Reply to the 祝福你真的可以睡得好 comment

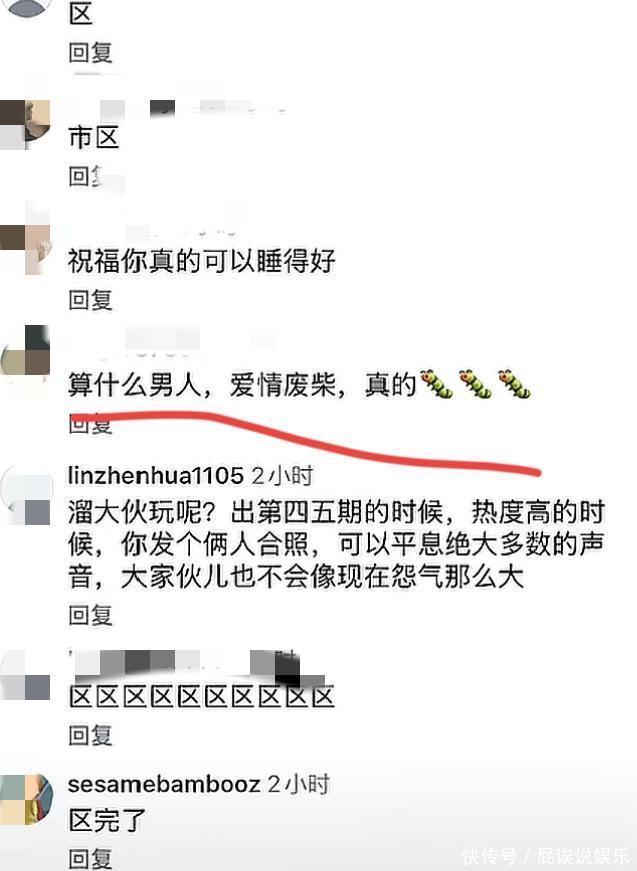point(91,300)
